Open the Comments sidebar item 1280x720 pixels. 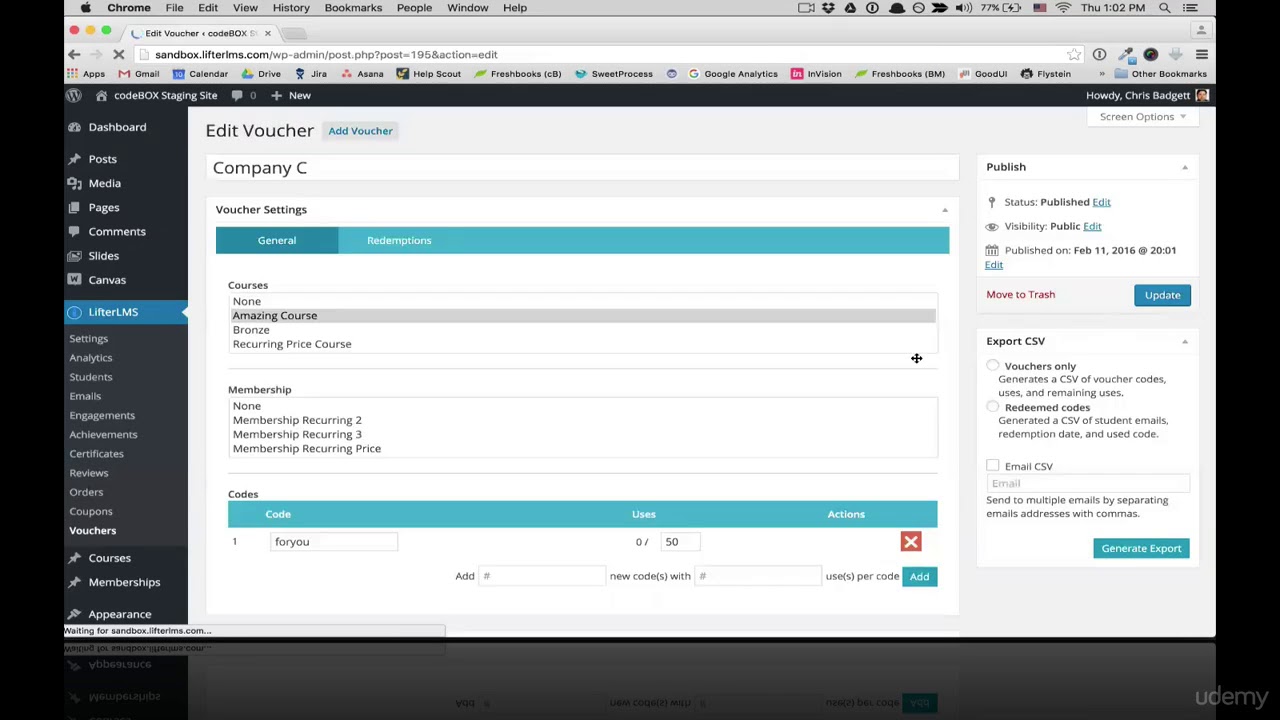point(117,231)
